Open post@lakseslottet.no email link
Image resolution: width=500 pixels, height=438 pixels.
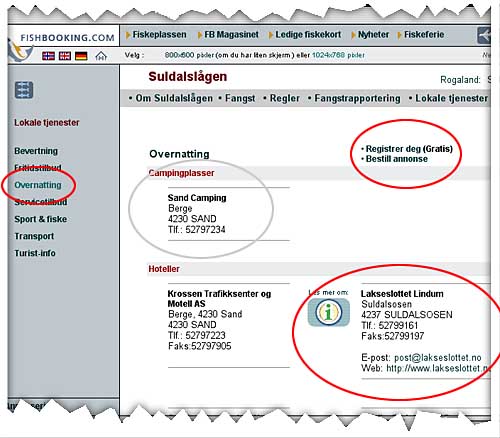(x=438, y=358)
